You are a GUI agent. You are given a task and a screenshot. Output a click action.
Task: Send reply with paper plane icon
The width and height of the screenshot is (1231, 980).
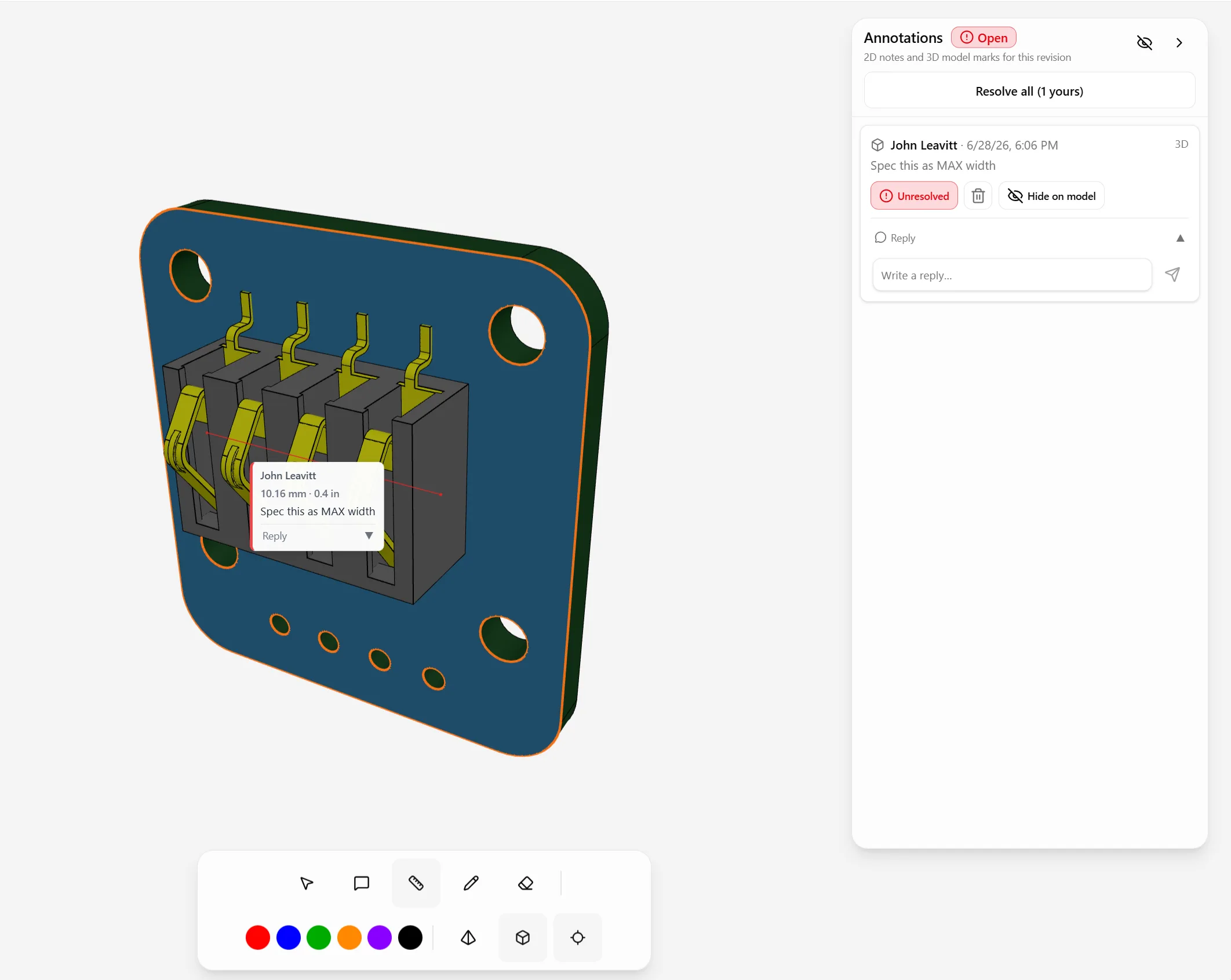(x=1172, y=275)
